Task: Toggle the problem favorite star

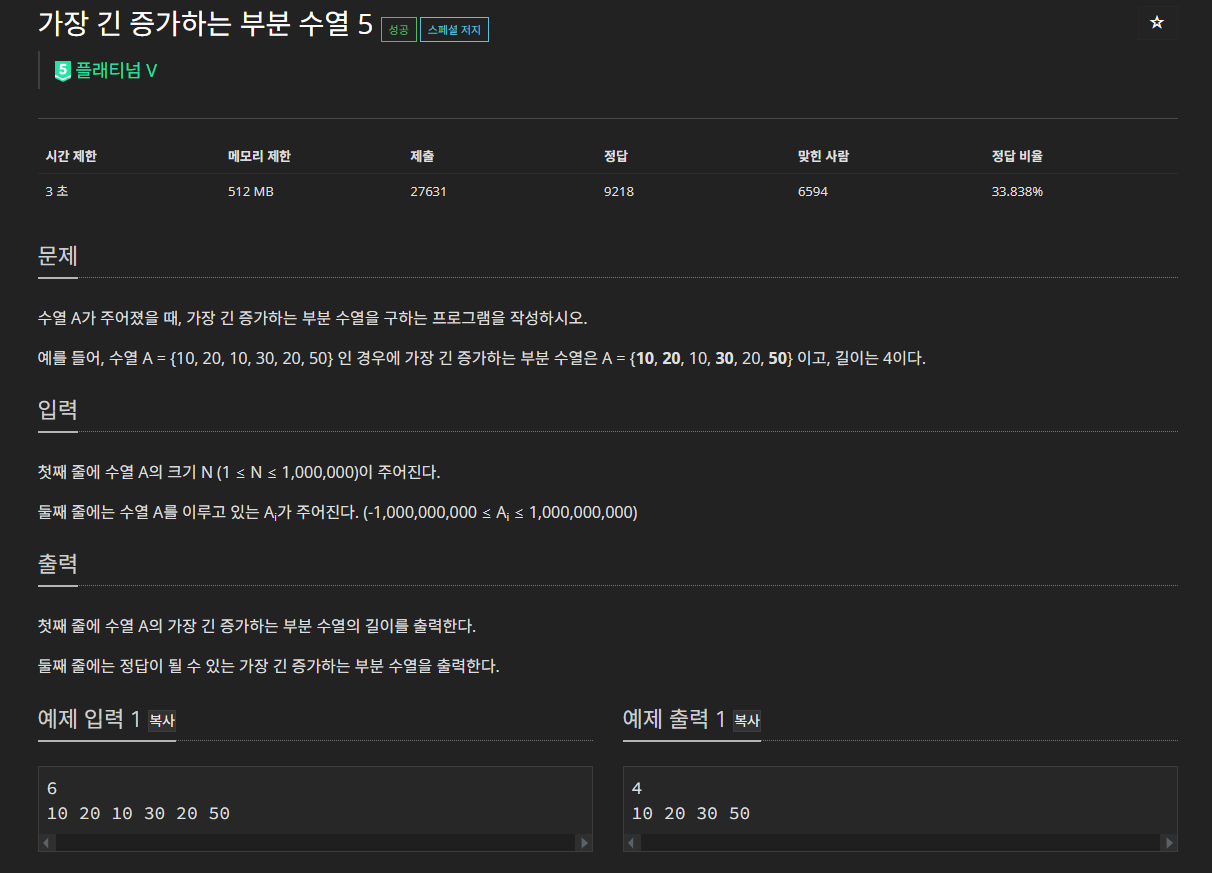Action: 1156,22
